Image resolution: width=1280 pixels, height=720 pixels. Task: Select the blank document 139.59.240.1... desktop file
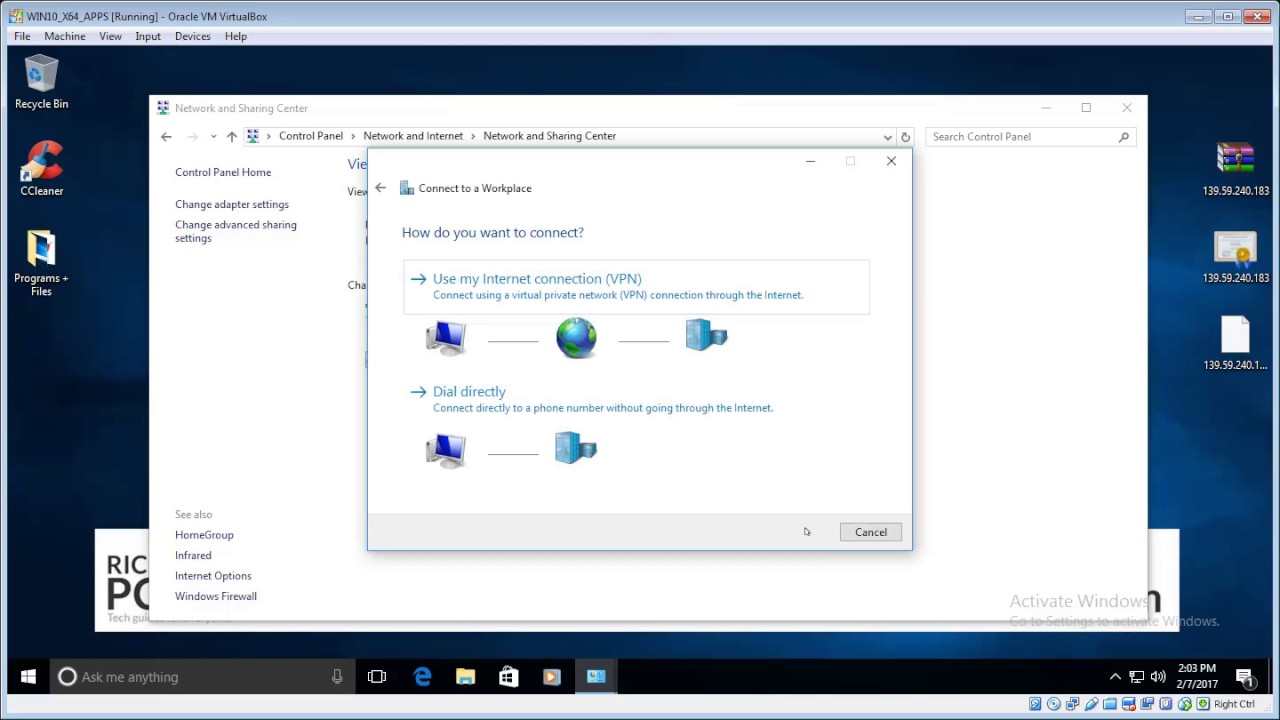pos(1235,343)
